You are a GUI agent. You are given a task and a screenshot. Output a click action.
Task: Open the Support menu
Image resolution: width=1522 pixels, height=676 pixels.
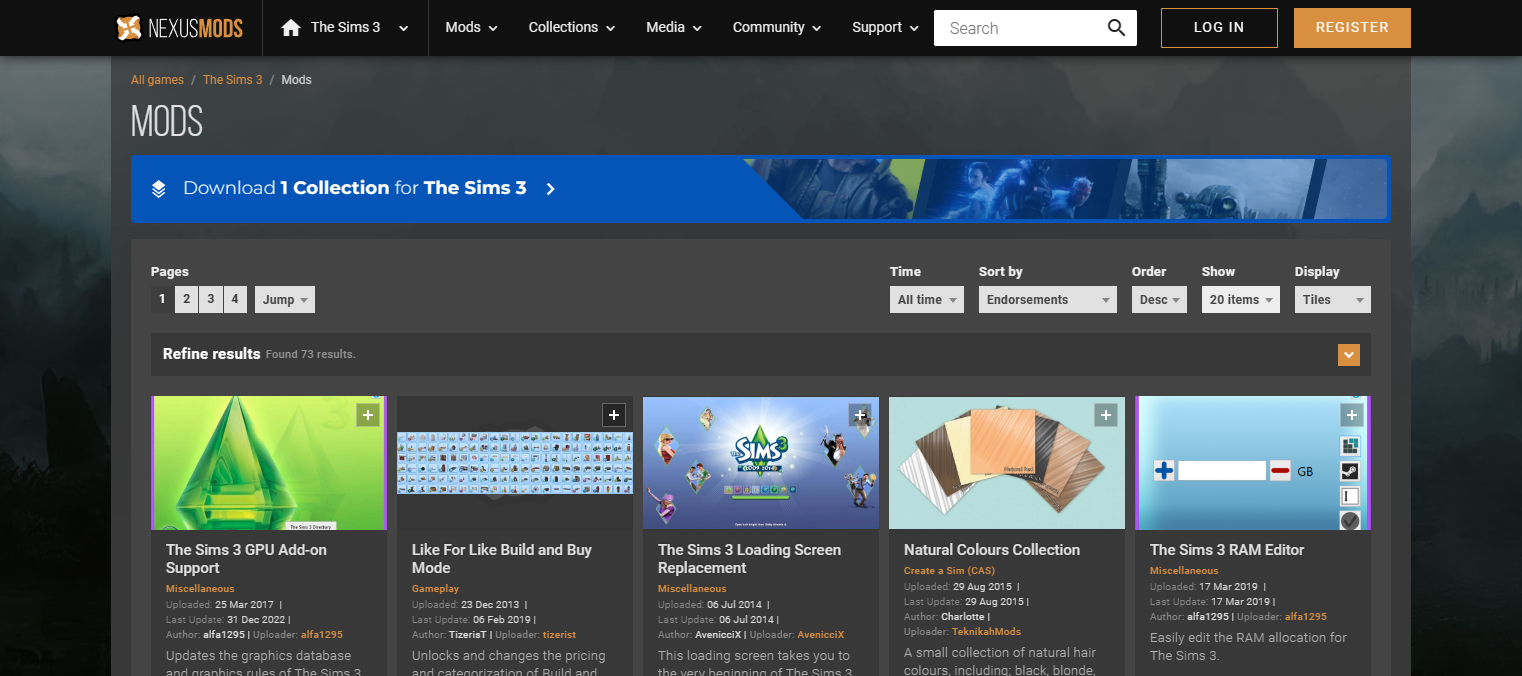pos(885,28)
